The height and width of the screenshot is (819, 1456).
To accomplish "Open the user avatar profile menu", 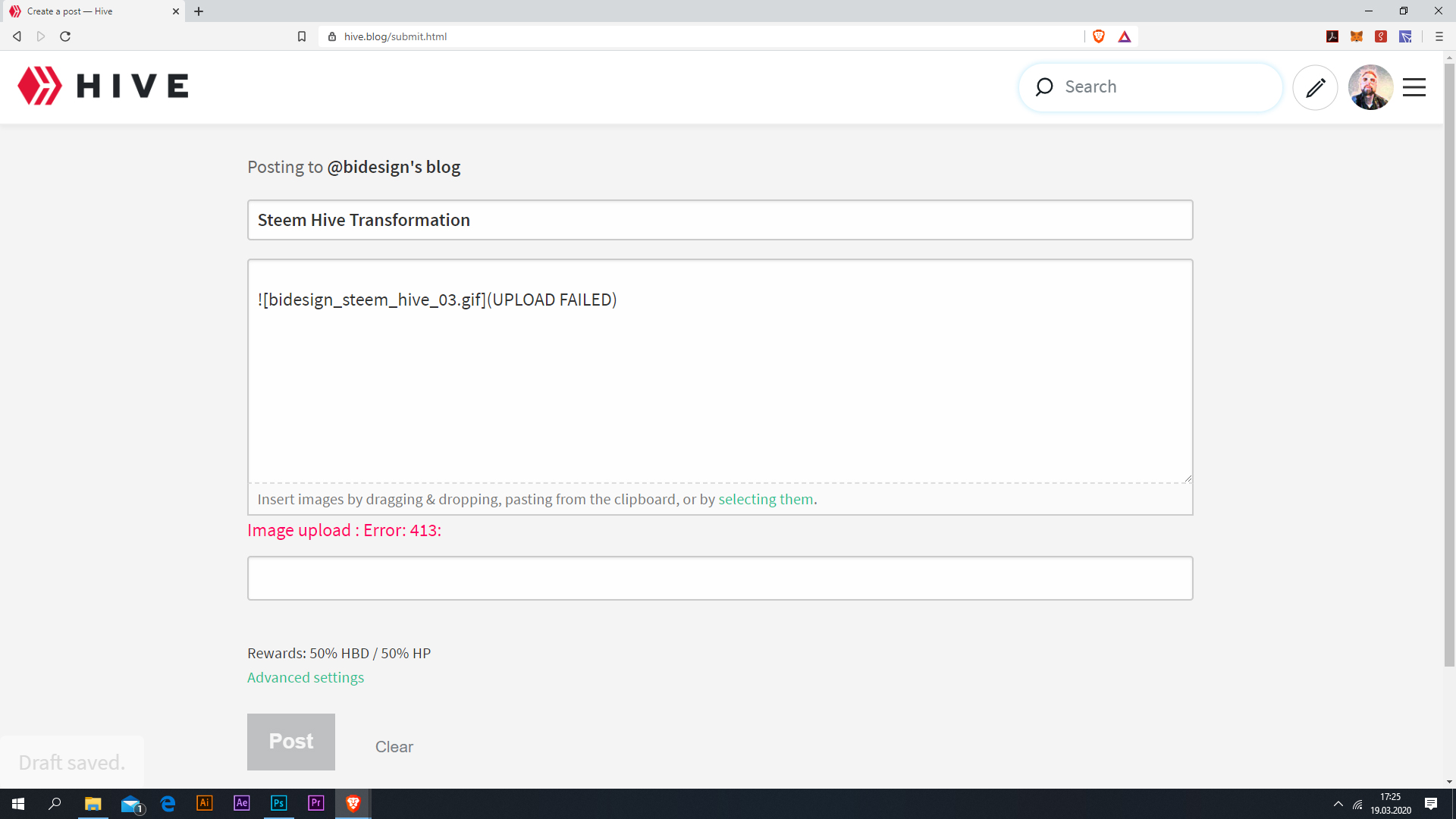I will [x=1370, y=87].
